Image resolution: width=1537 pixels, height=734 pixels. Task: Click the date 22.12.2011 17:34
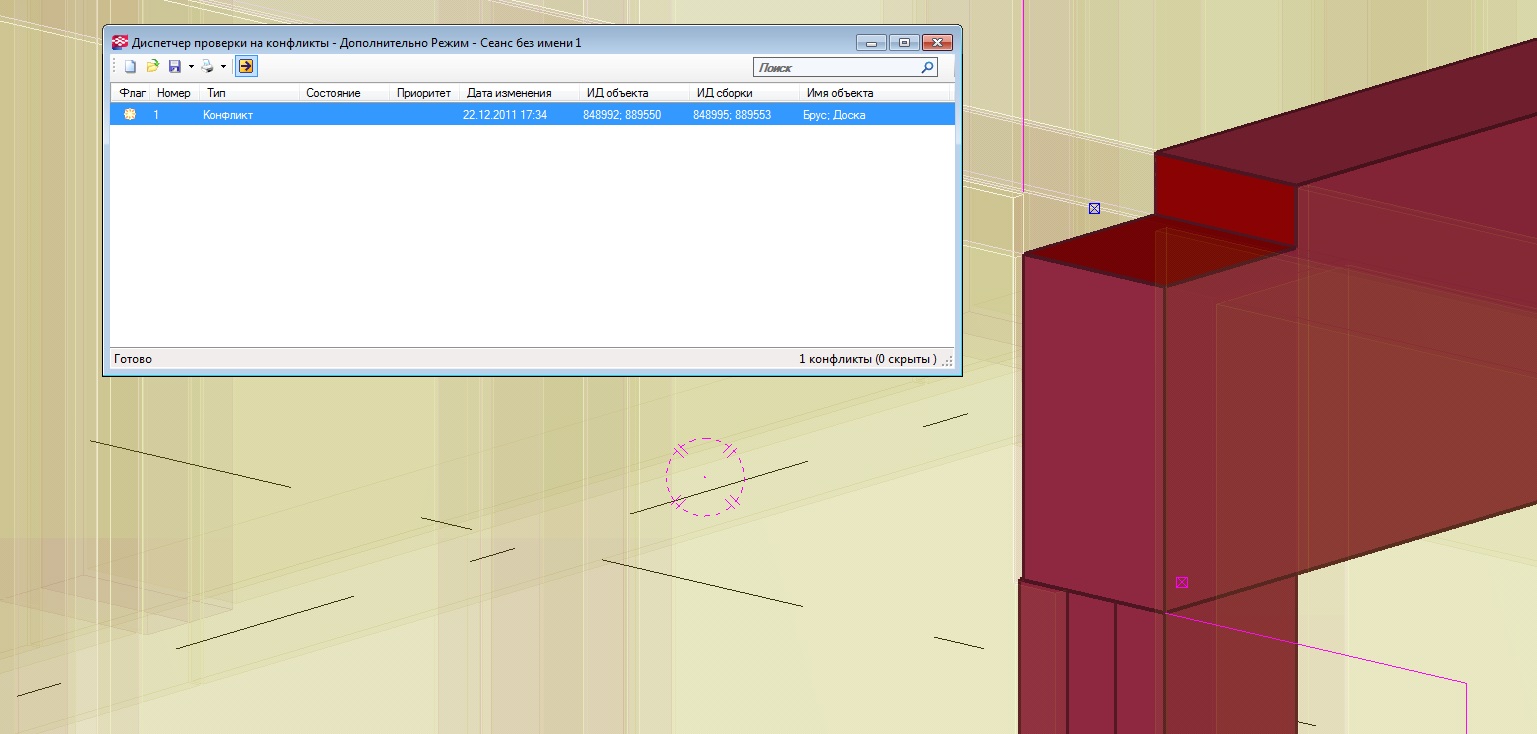pyautogui.click(x=505, y=115)
